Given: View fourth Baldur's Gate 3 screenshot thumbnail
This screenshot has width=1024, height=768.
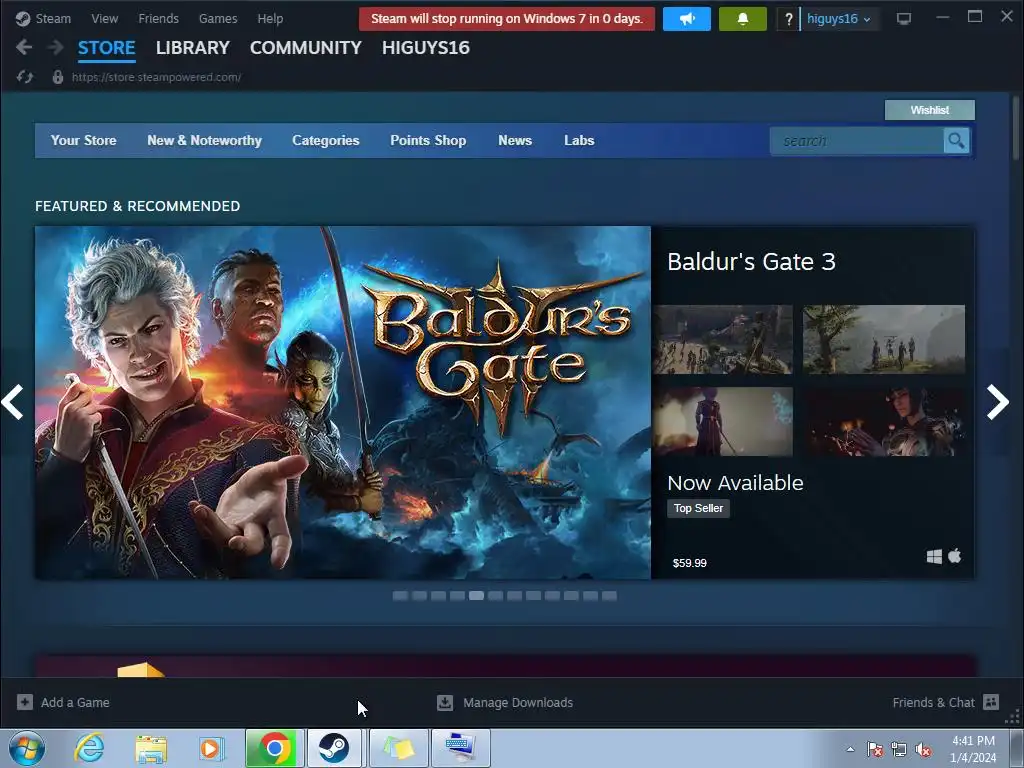Looking at the screenshot, I should point(884,421).
